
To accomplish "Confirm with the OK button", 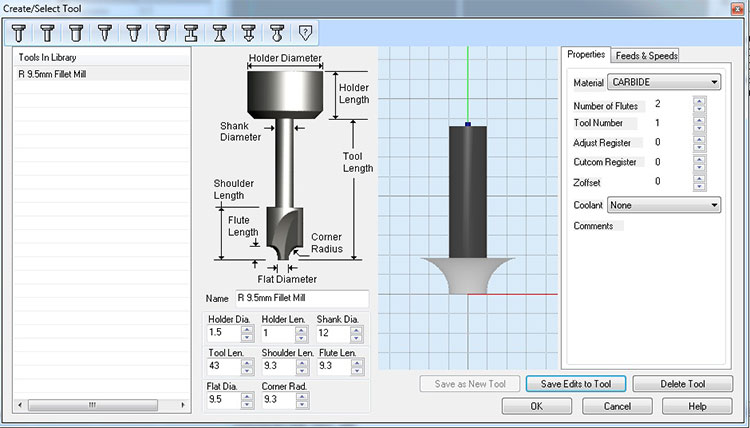I will click(537, 406).
